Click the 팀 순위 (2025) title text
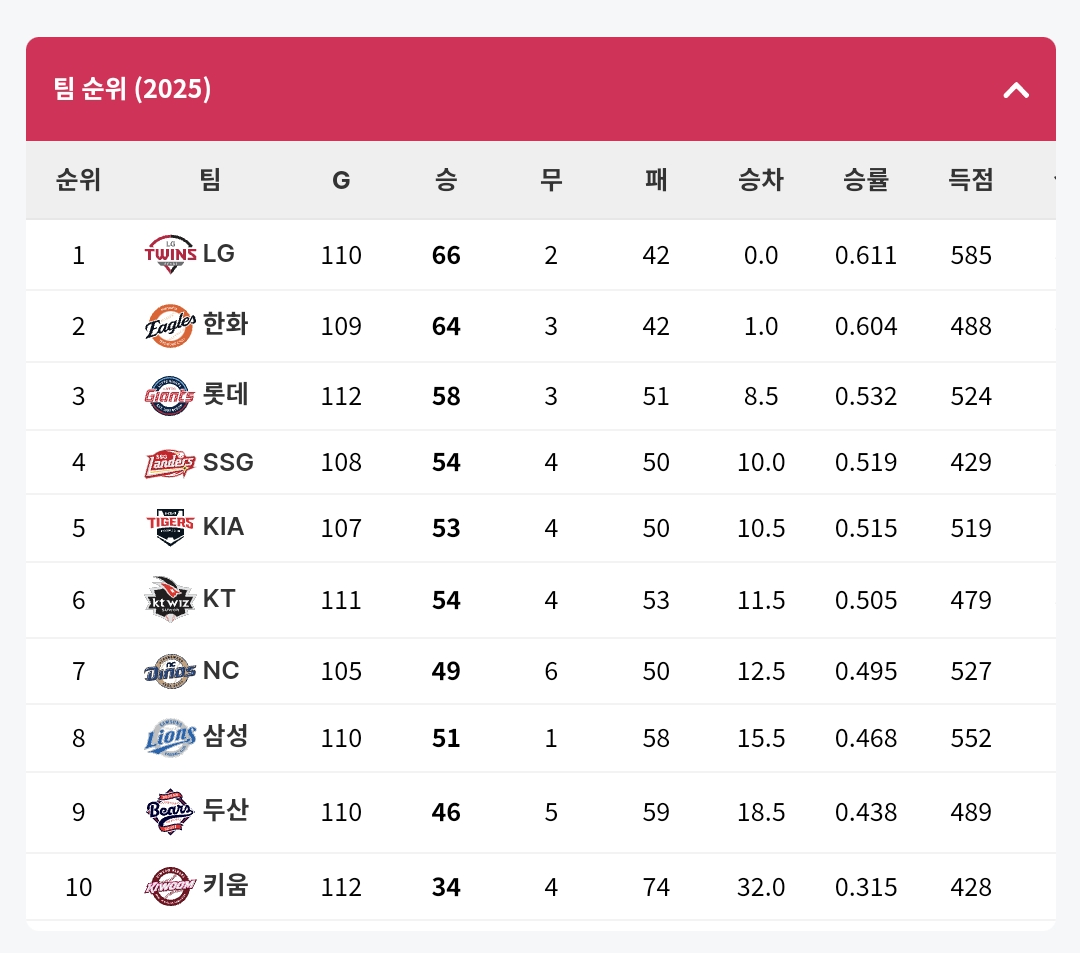The image size is (1080, 953). [133, 89]
